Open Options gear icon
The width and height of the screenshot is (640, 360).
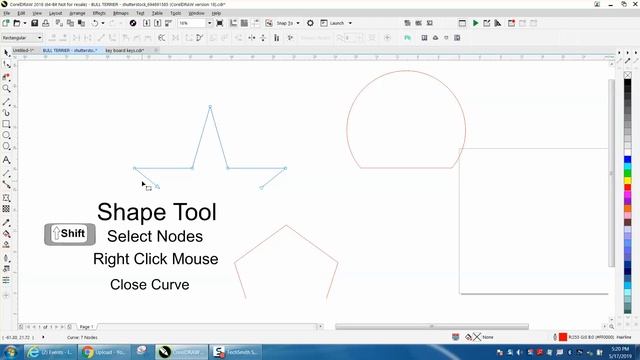pos(310,23)
